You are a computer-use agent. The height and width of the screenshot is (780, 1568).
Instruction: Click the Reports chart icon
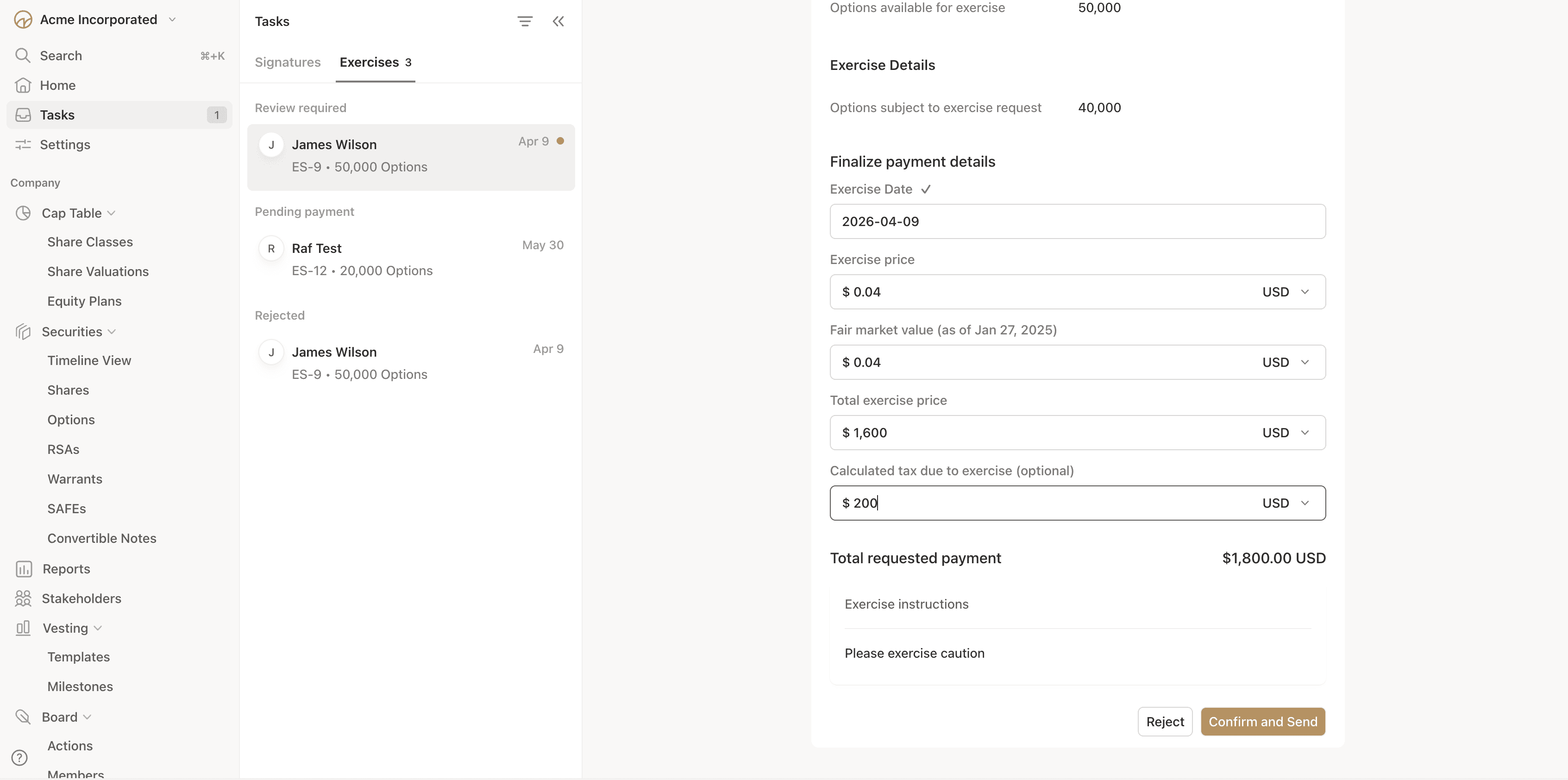pyautogui.click(x=23, y=569)
